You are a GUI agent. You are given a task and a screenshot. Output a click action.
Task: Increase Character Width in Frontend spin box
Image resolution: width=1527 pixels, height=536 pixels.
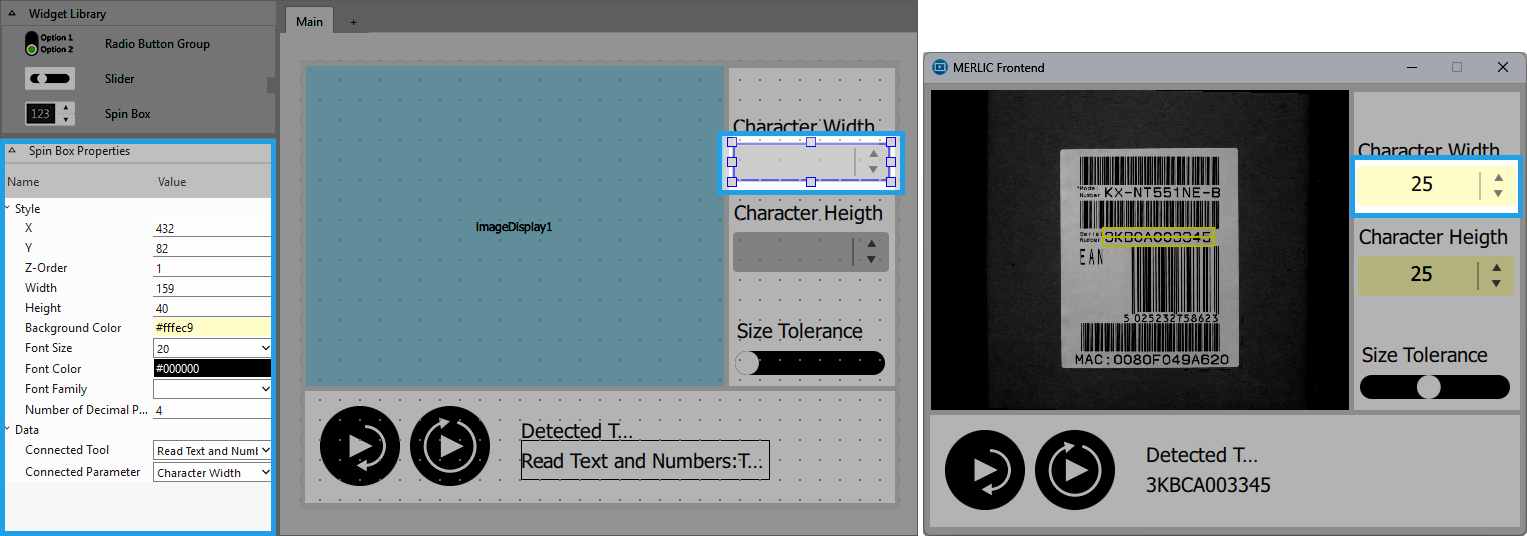(x=1498, y=177)
